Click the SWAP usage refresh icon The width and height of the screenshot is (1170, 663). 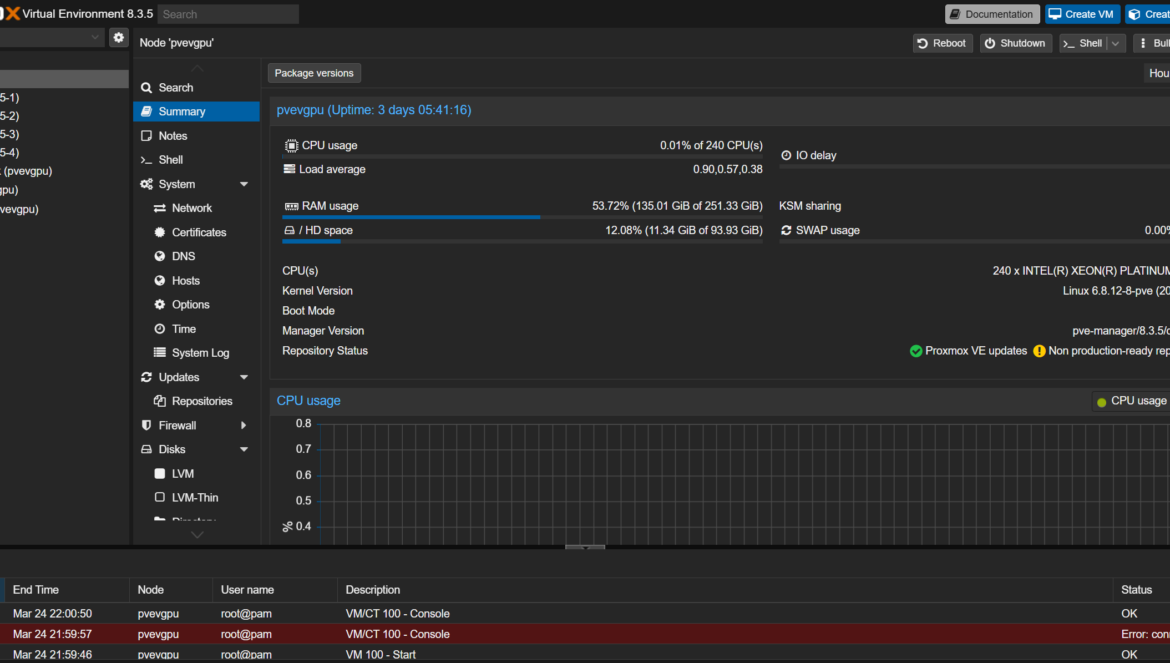click(786, 230)
